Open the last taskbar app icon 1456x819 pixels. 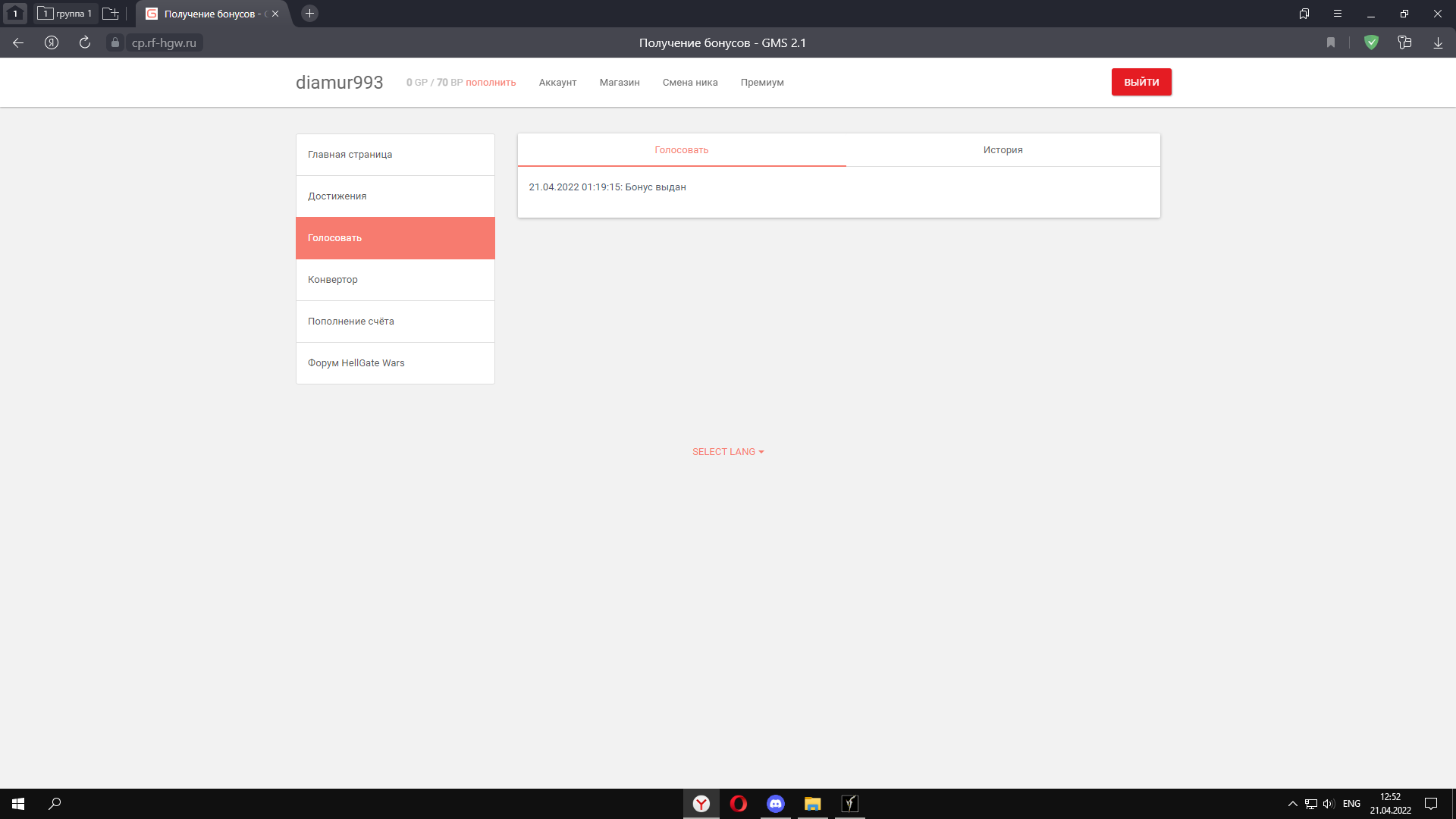[850, 804]
